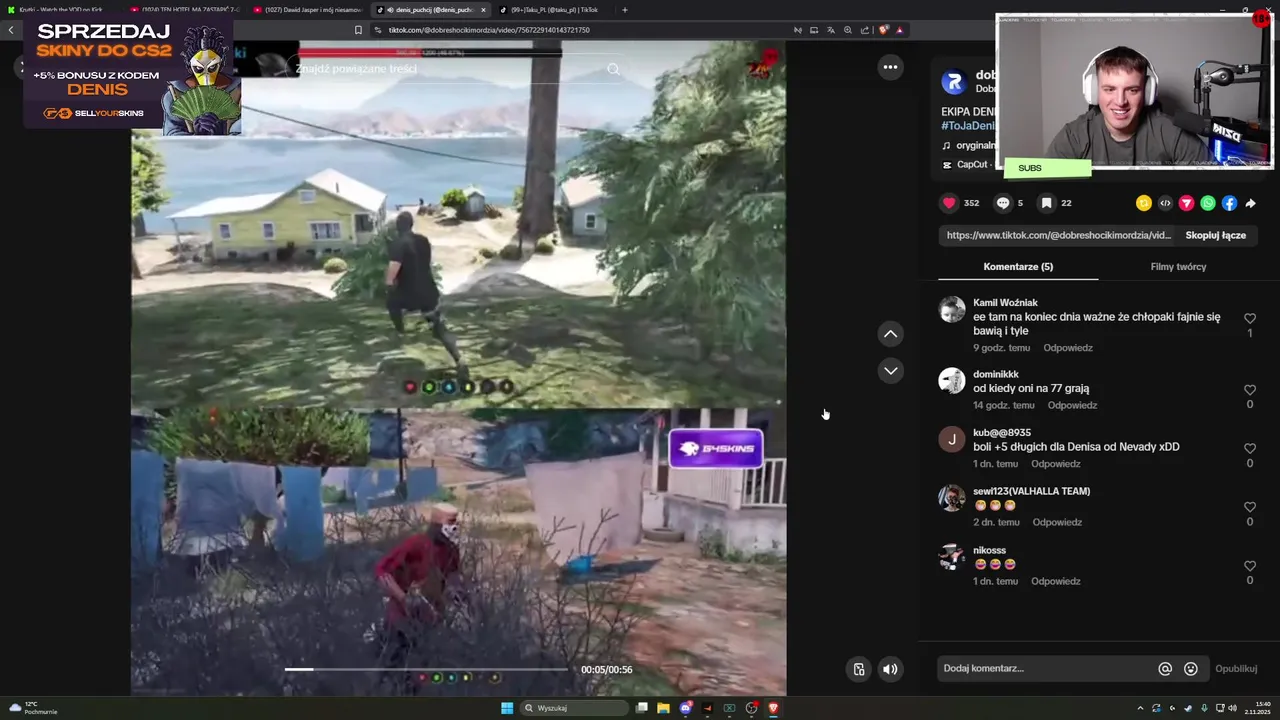The width and height of the screenshot is (1280, 720).
Task: Like dominikkk's comment
Action: 1249,390
